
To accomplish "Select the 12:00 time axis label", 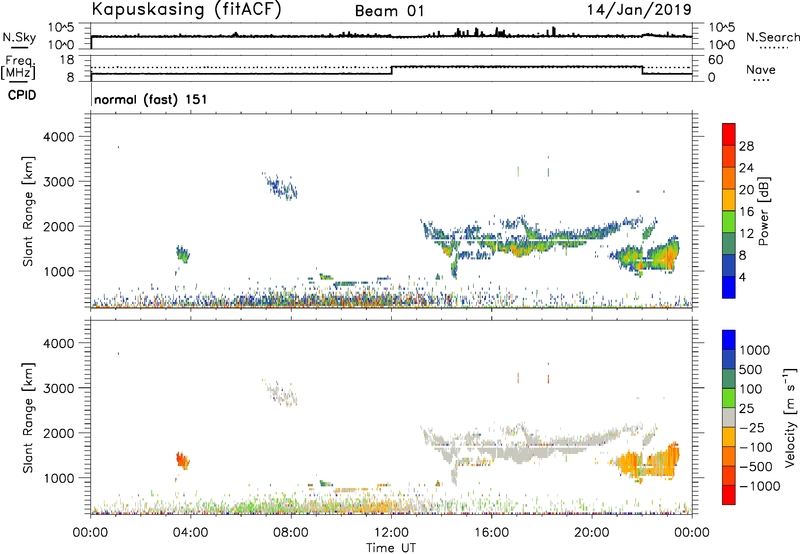I will (391, 533).
